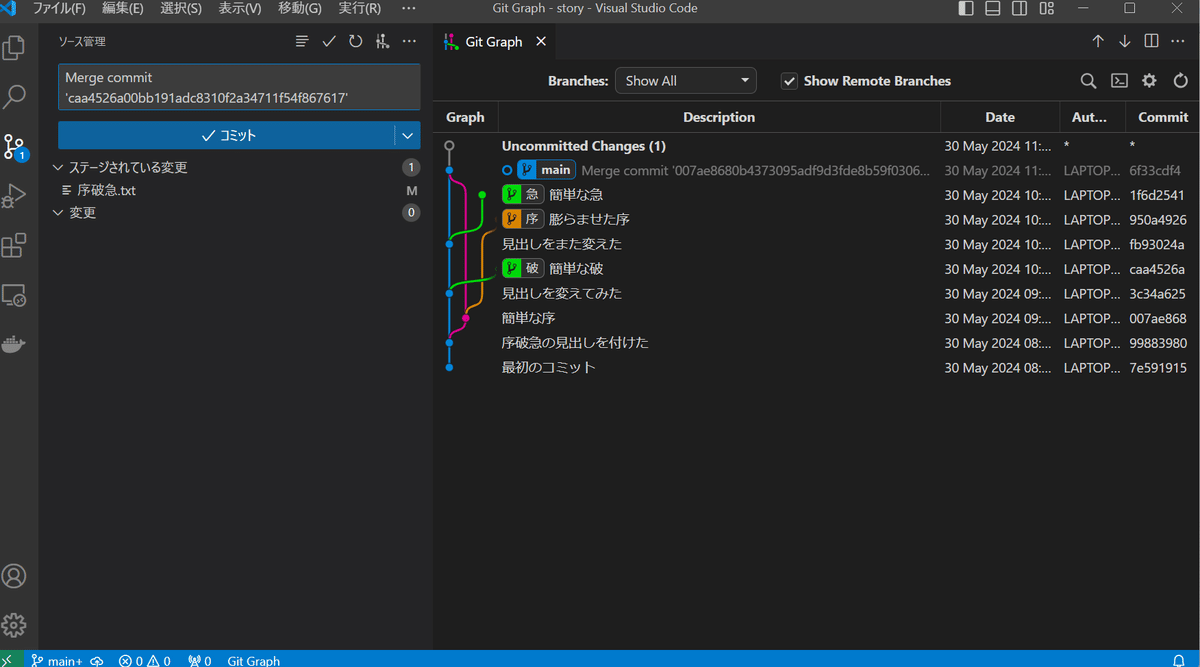Open errors and warnings status bar item
This screenshot has width=1200, height=667.
[144, 660]
